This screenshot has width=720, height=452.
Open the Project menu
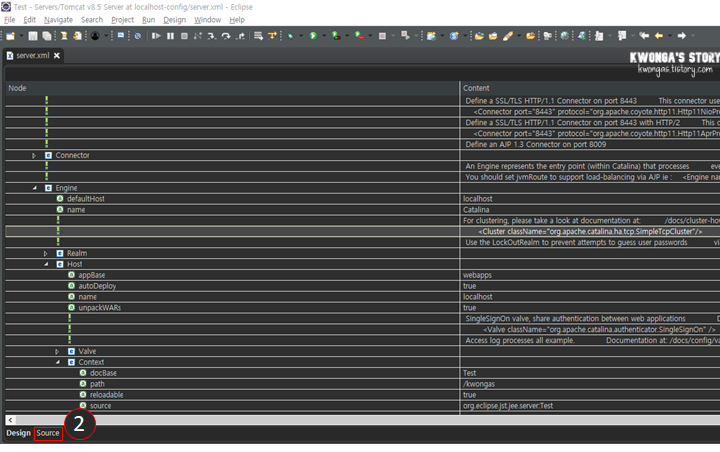click(x=123, y=20)
